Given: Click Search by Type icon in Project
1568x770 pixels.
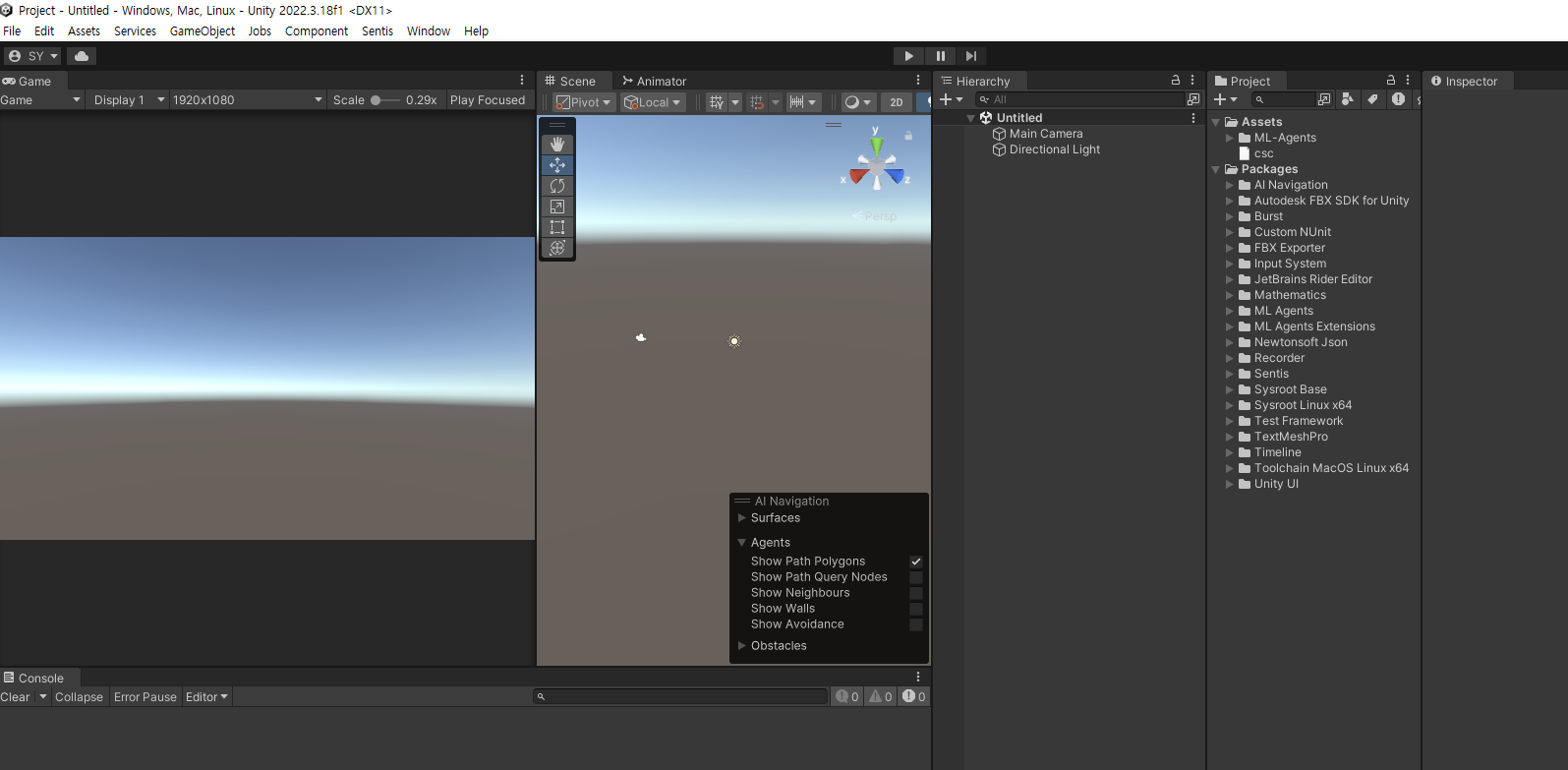Looking at the screenshot, I should click(x=1348, y=99).
